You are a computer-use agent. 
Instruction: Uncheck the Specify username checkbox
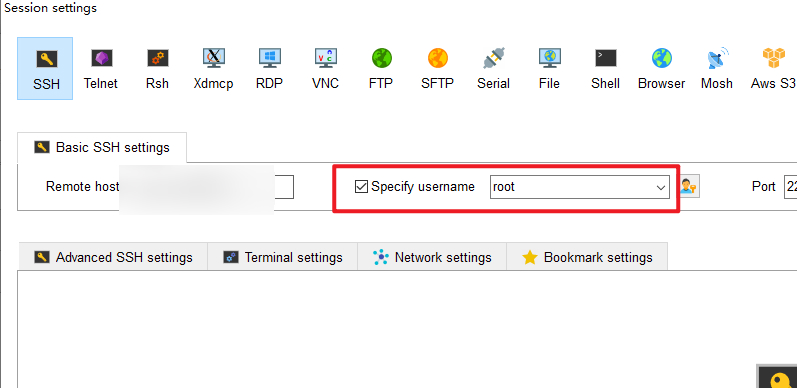click(x=361, y=187)
